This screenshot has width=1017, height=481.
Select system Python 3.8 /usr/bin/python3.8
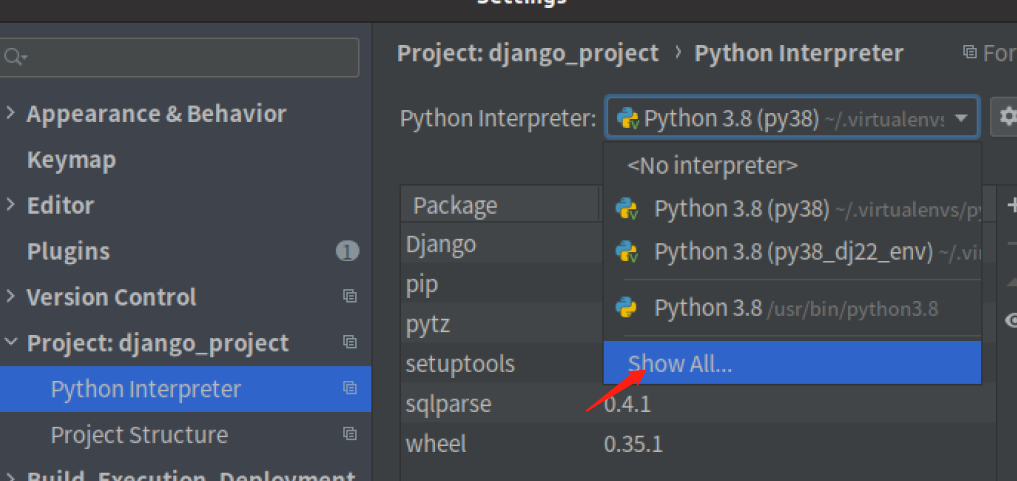tap(792, 309)
